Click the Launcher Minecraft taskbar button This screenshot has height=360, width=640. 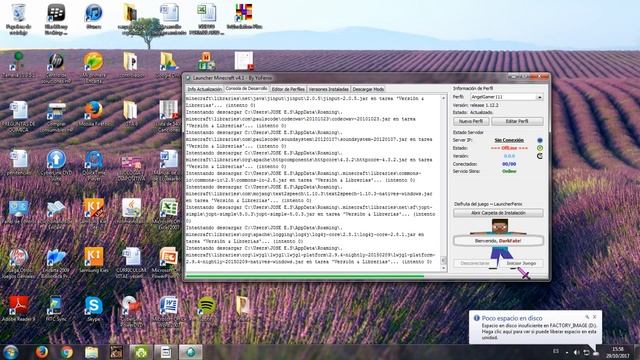191,352
